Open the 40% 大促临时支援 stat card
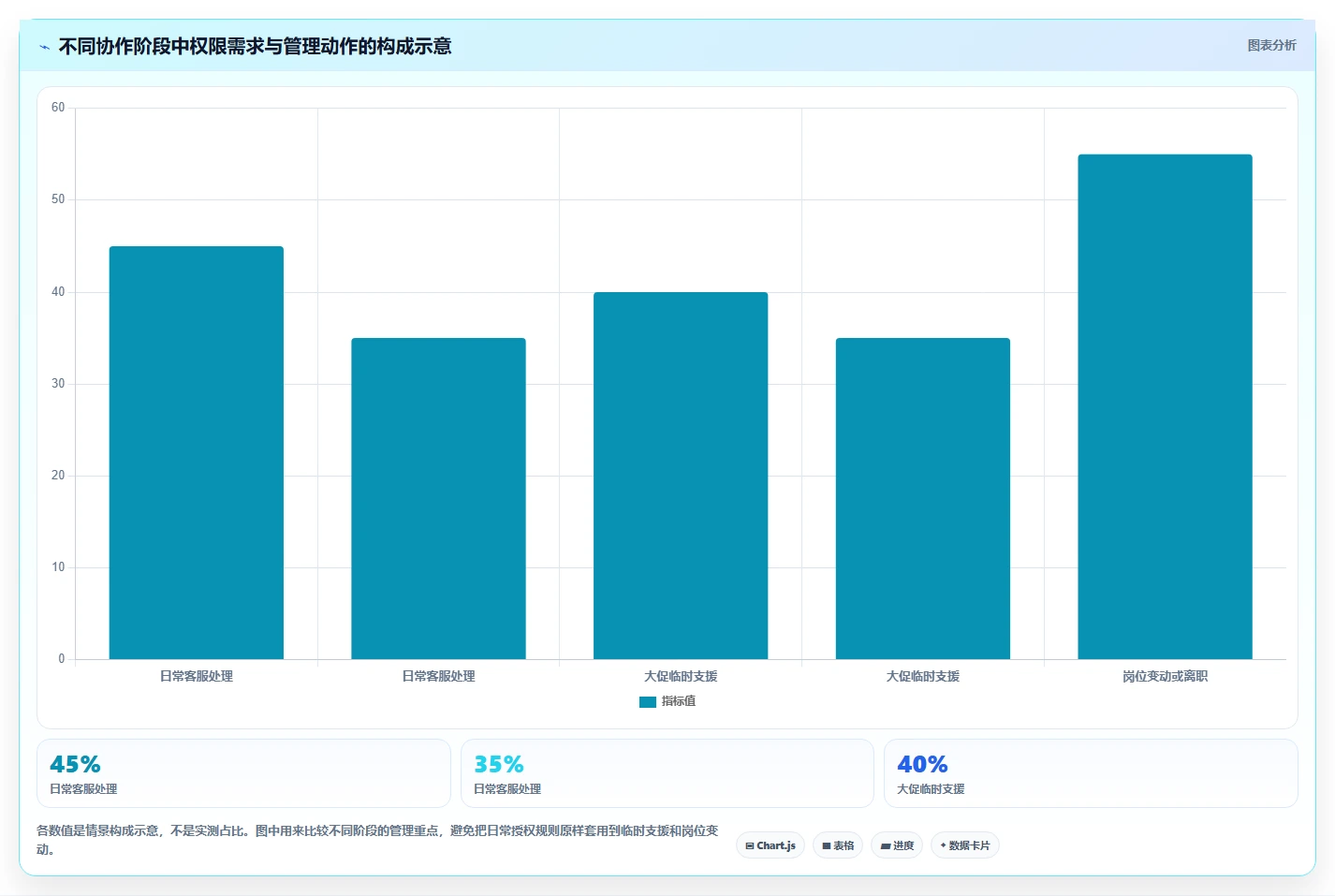The width and height of the screenshot is (1335, 896). point(1091,773)
